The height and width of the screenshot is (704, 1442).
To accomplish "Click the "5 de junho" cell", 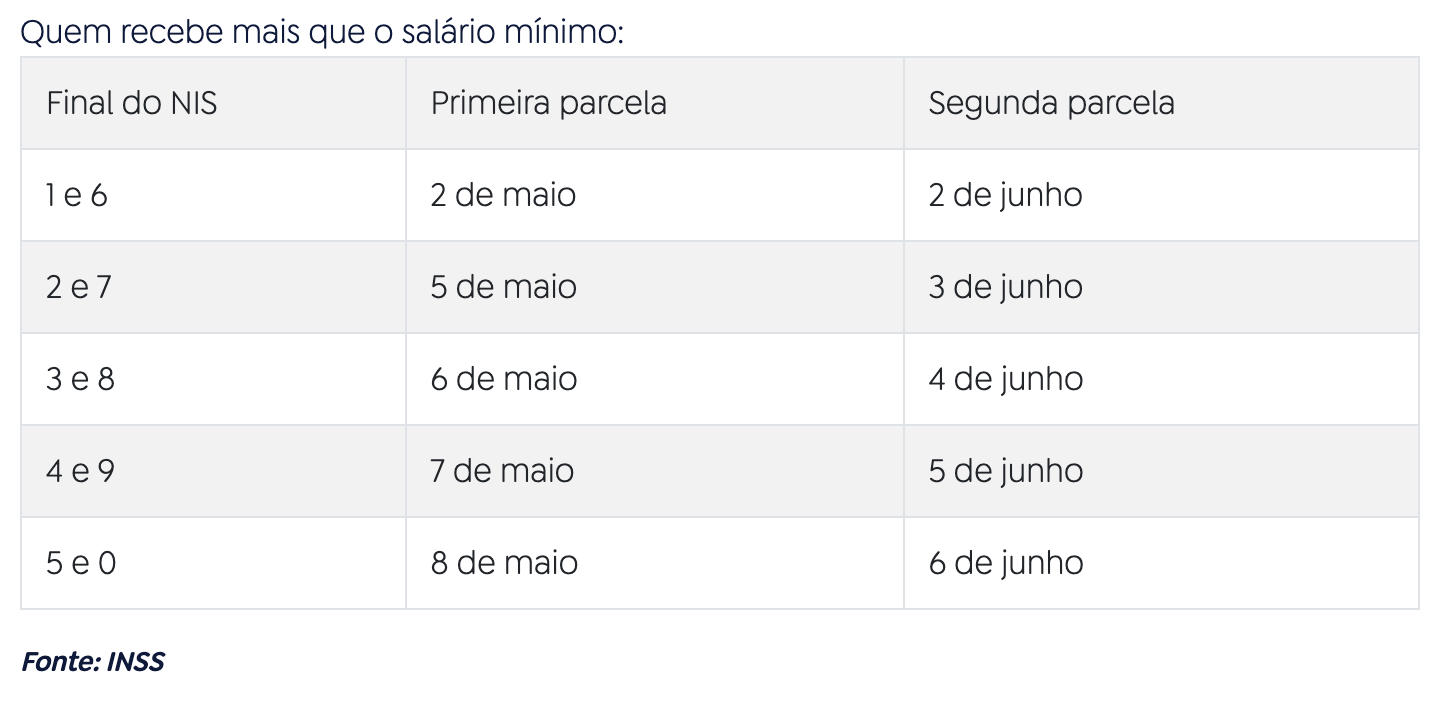I will coord(1005,471).
